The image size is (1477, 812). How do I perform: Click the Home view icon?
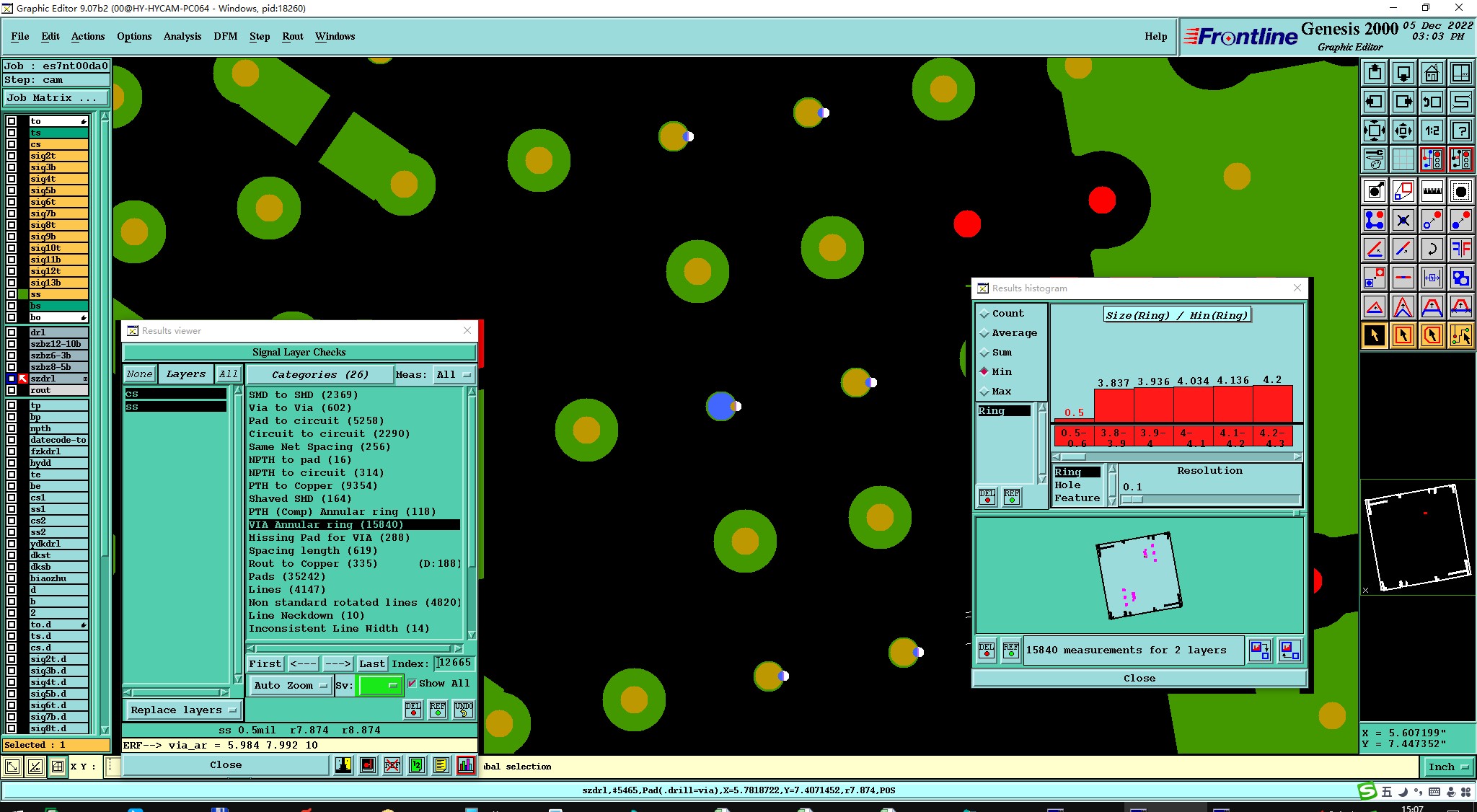pos(1432,74)
